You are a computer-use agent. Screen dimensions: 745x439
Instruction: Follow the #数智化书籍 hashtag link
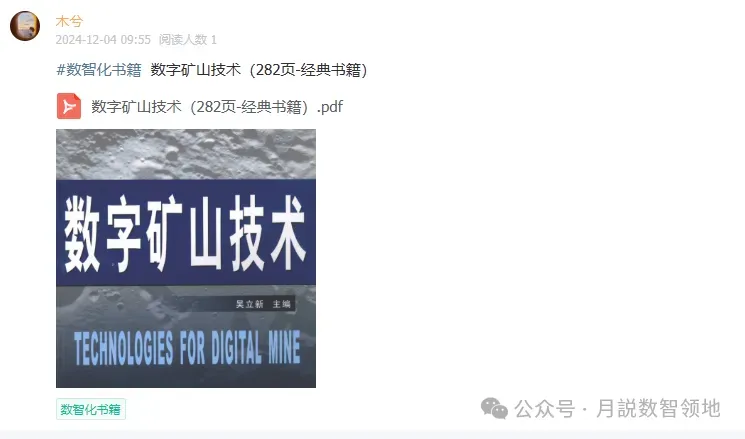pos(99,70)
